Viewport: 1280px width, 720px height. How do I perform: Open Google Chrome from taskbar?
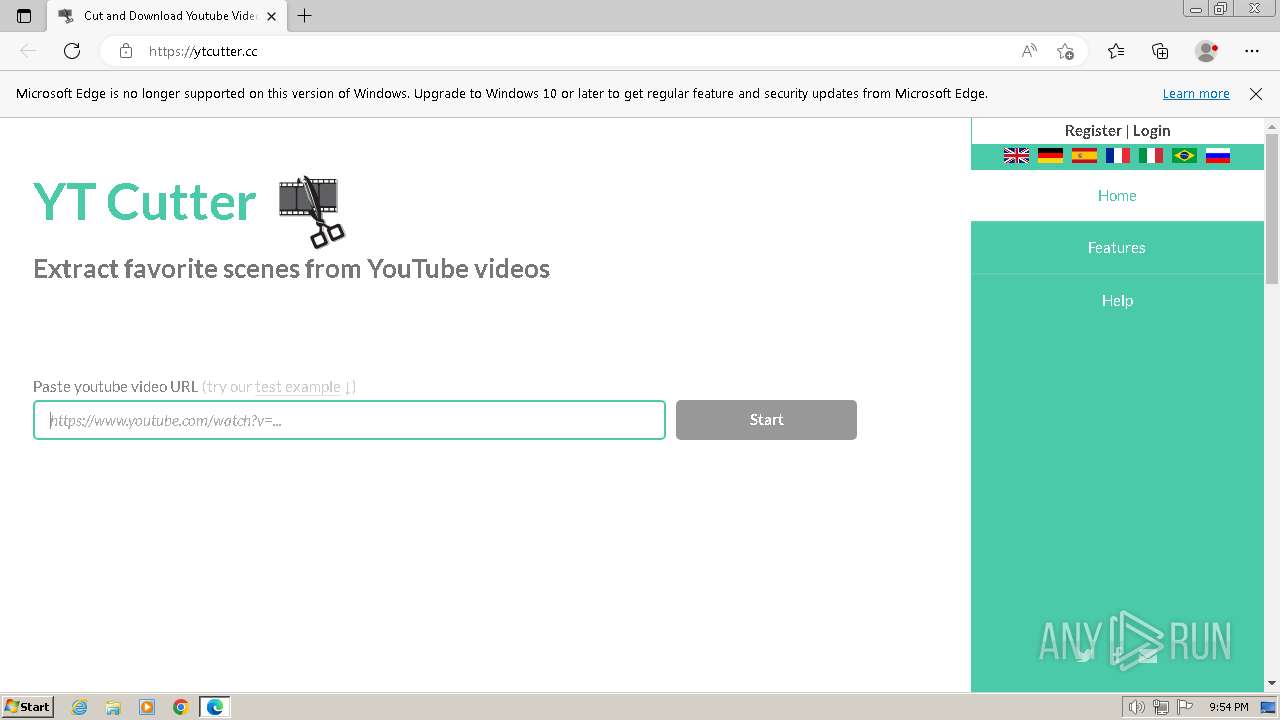point(181,707)
